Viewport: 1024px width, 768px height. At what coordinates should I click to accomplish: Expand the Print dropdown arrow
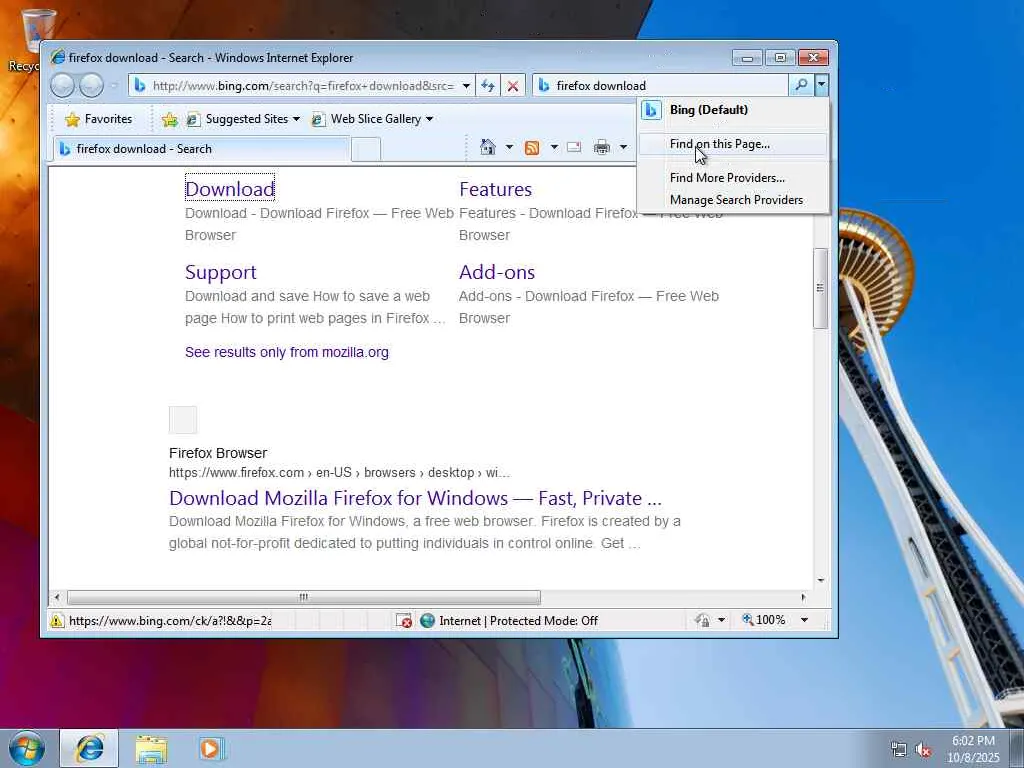(623, 147)
